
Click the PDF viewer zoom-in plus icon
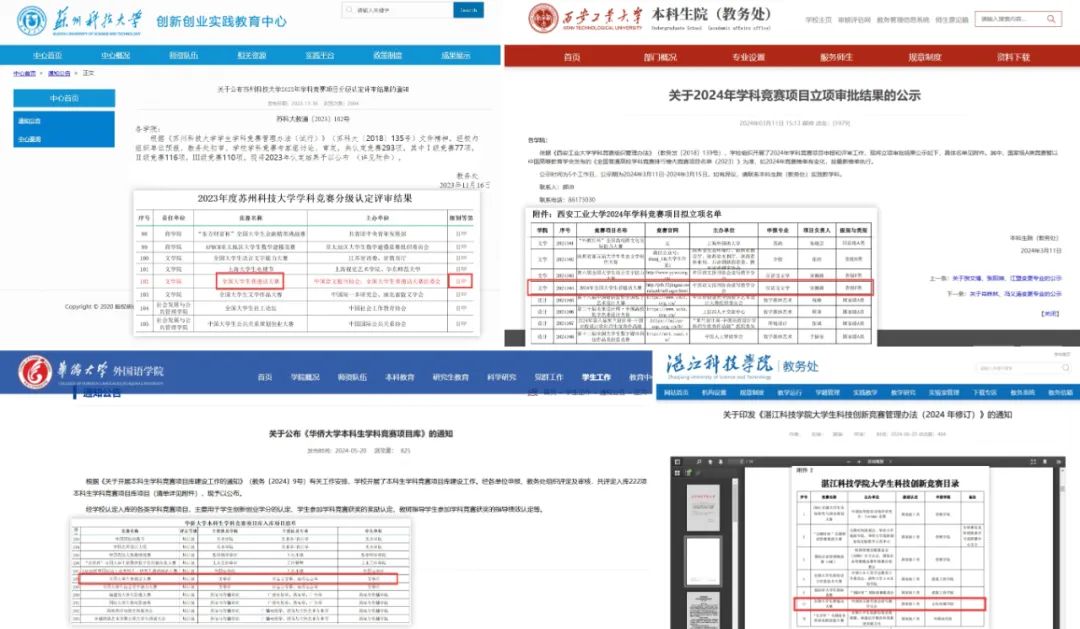coord(859,462)
